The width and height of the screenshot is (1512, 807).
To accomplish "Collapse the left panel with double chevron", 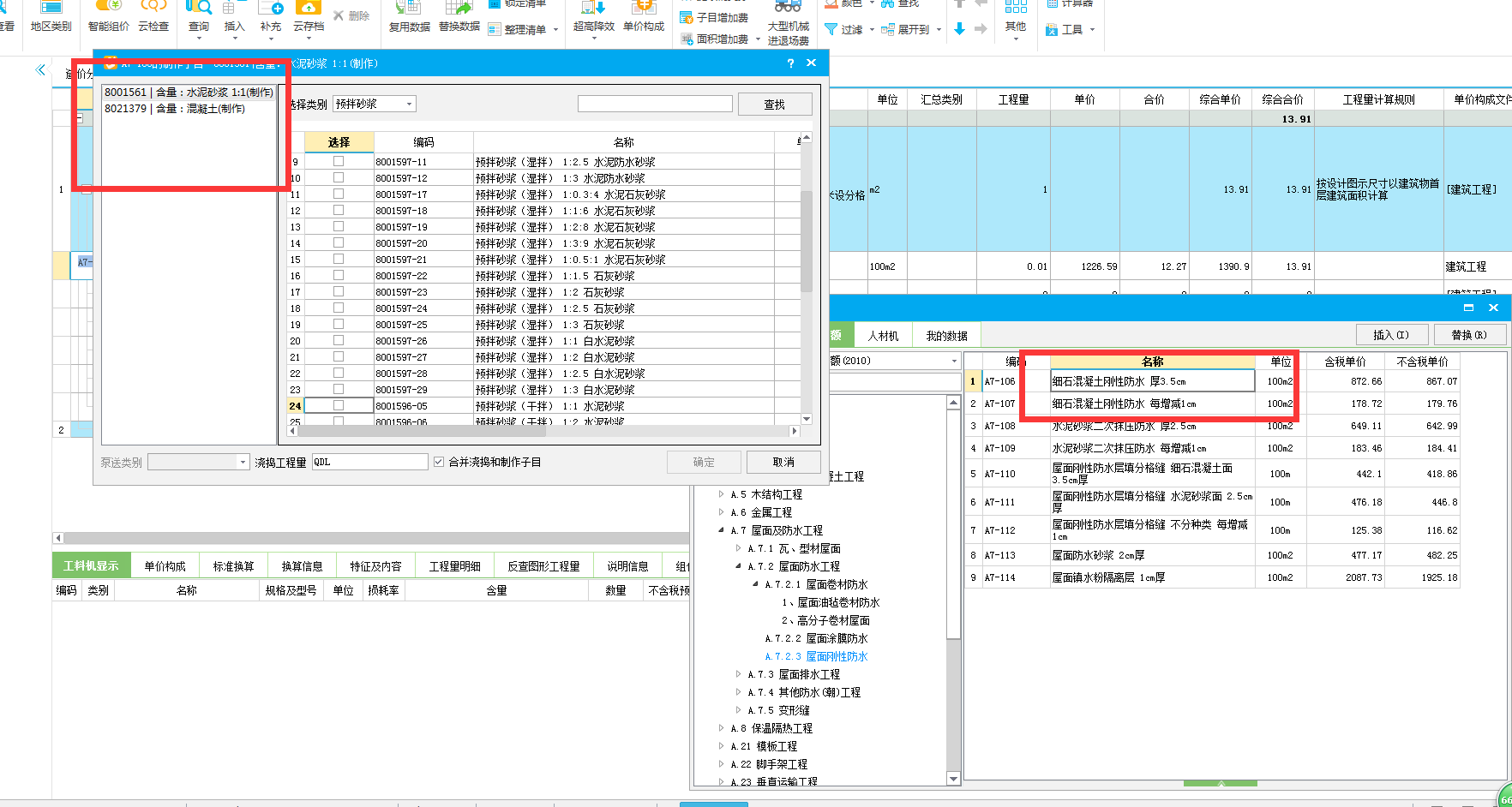I will [40, 70].
